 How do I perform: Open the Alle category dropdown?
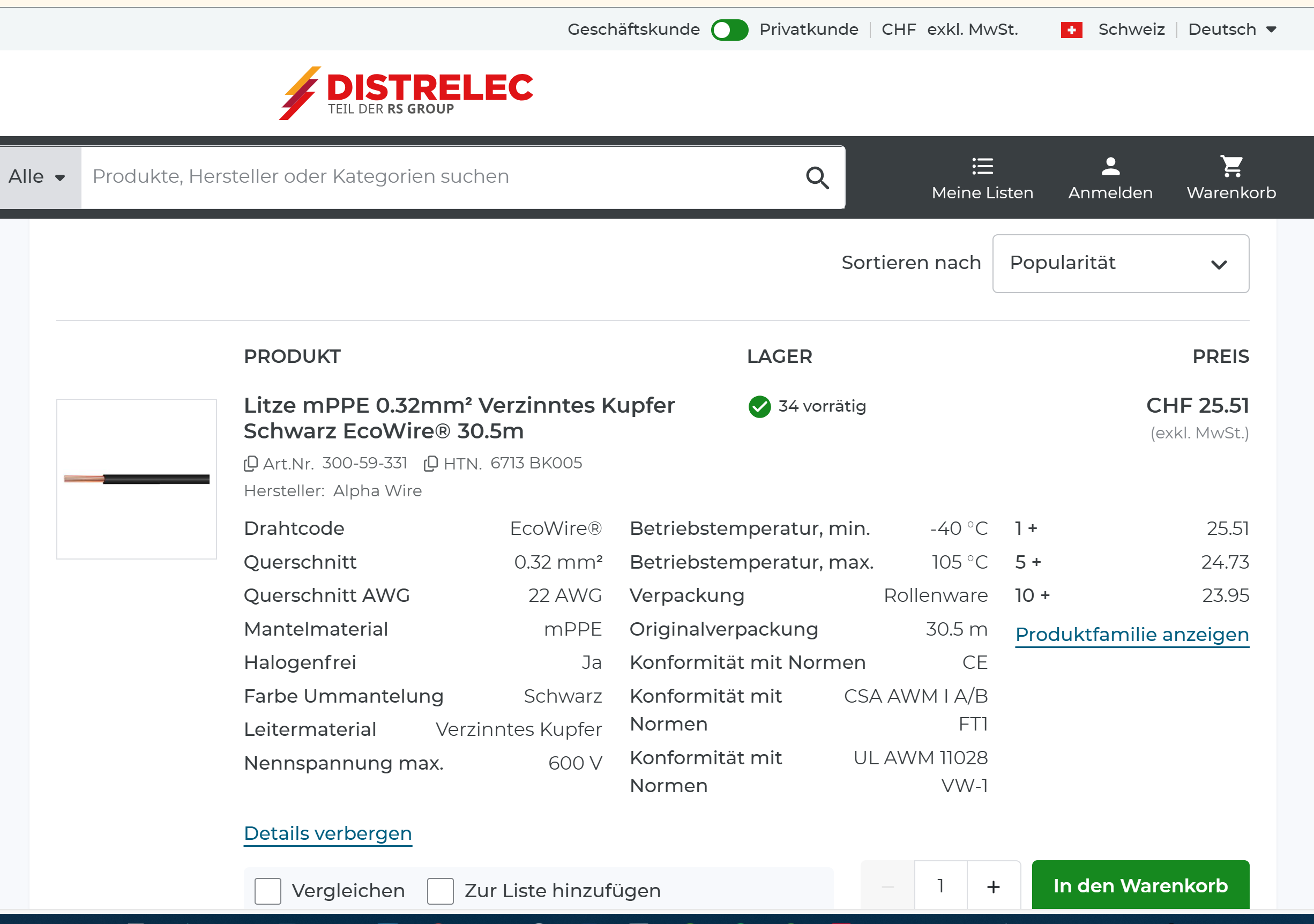click(40, 177)
